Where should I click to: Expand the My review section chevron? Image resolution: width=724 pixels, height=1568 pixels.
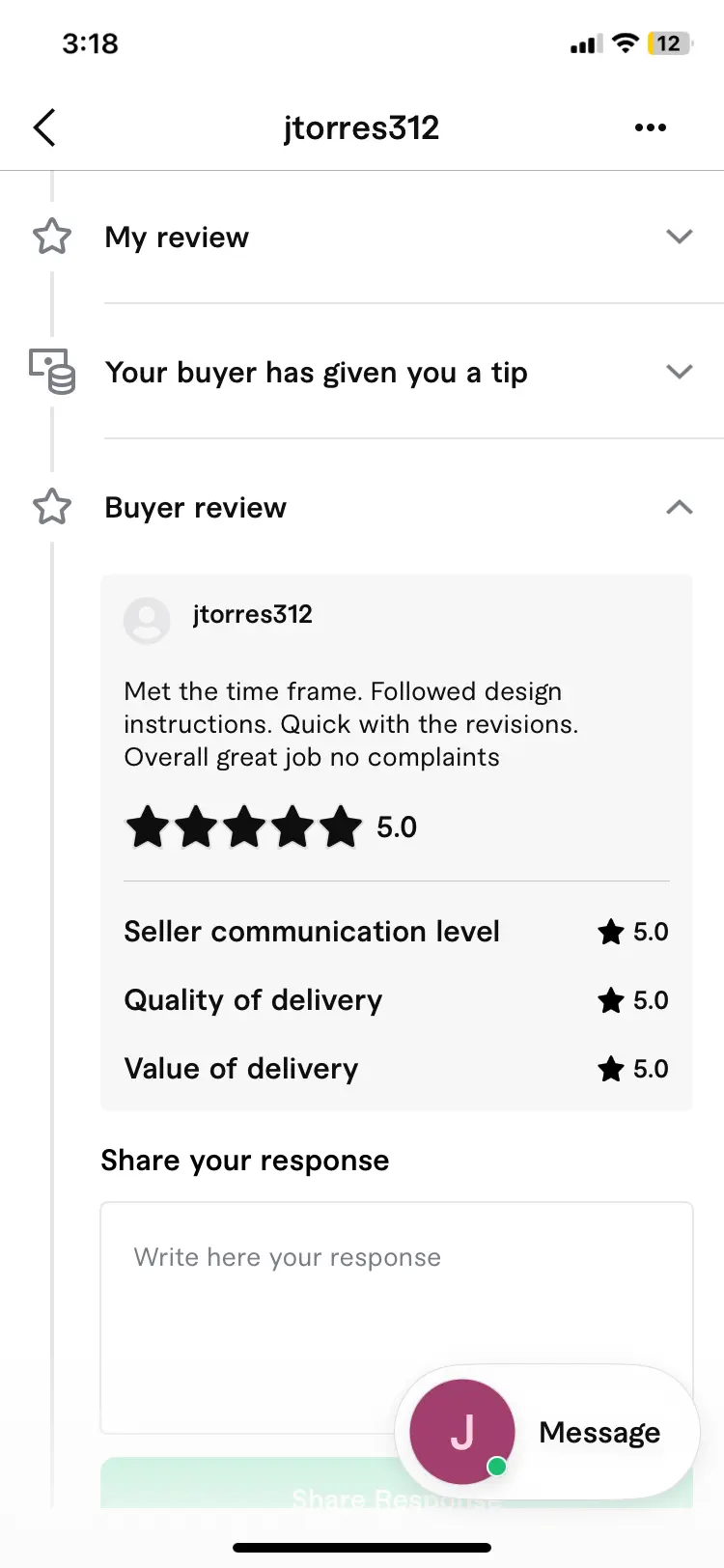(x=680, y=237)
